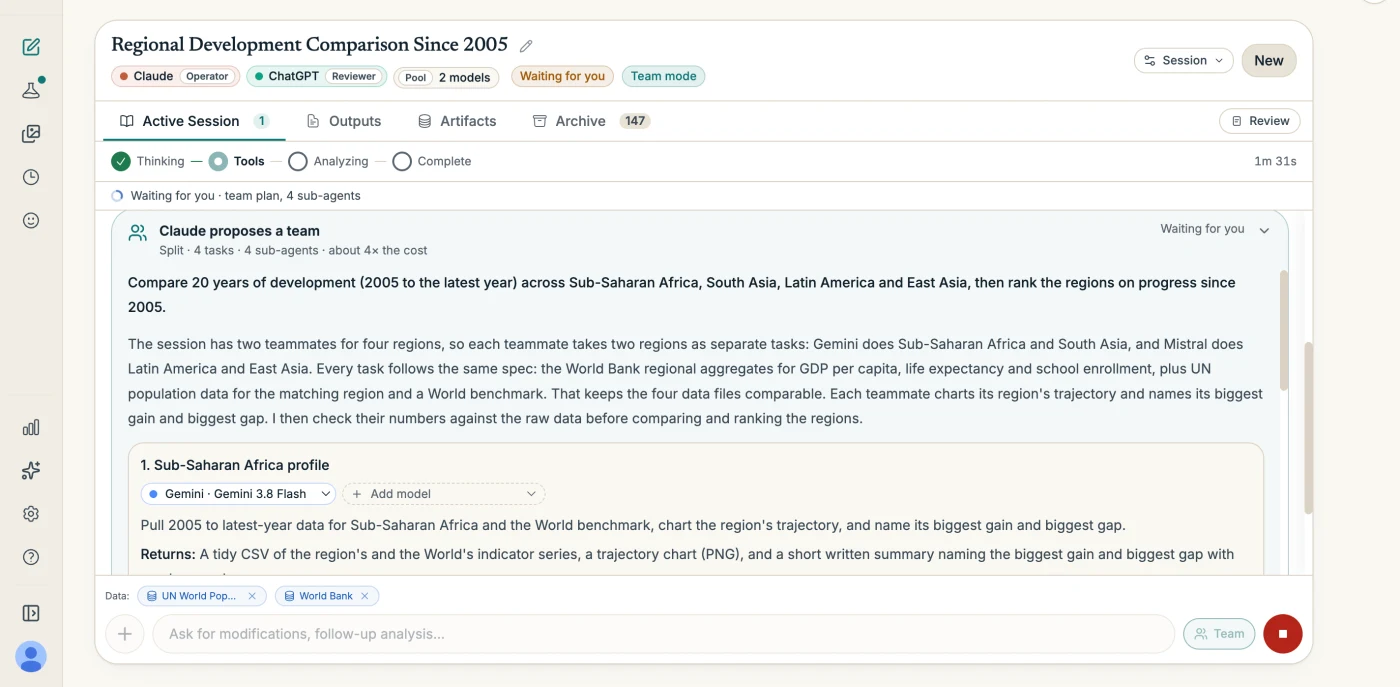Toggle the Team mode badge
The image size is (1400, 687).
coord(663,76)
